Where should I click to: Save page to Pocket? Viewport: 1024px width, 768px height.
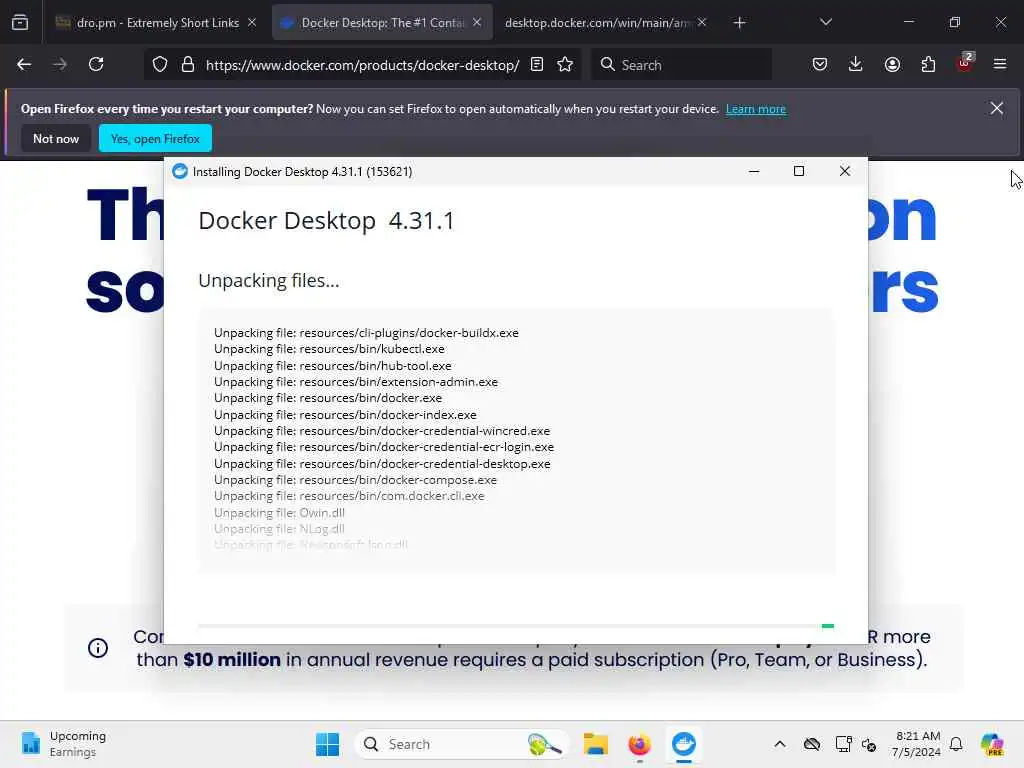[820, 65]
